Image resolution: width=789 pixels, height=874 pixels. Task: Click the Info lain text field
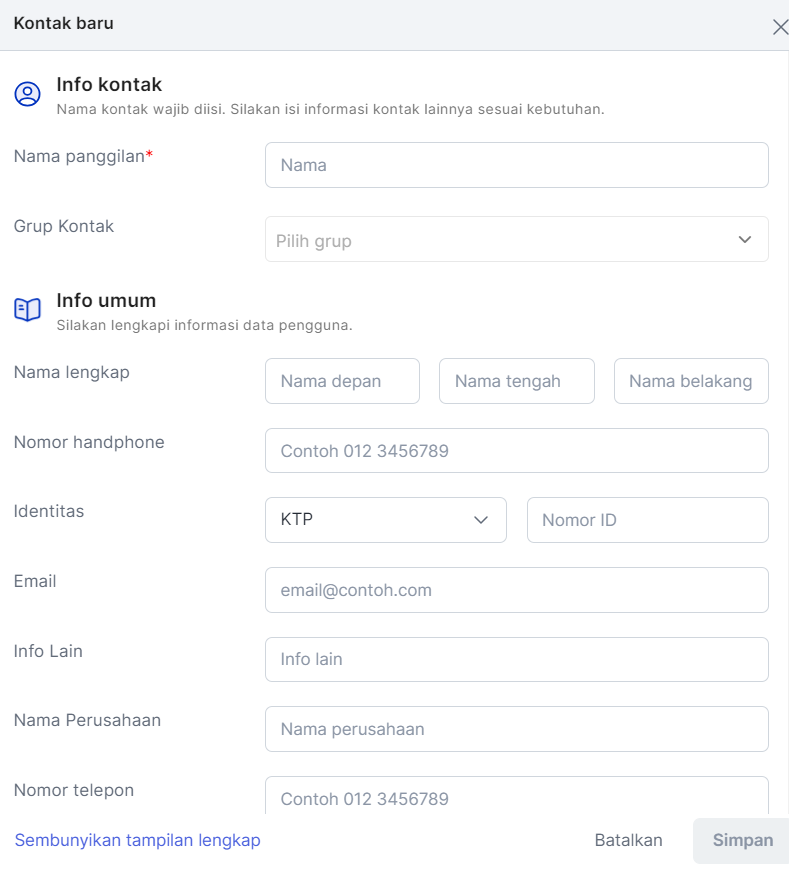[x=517, y=659]
